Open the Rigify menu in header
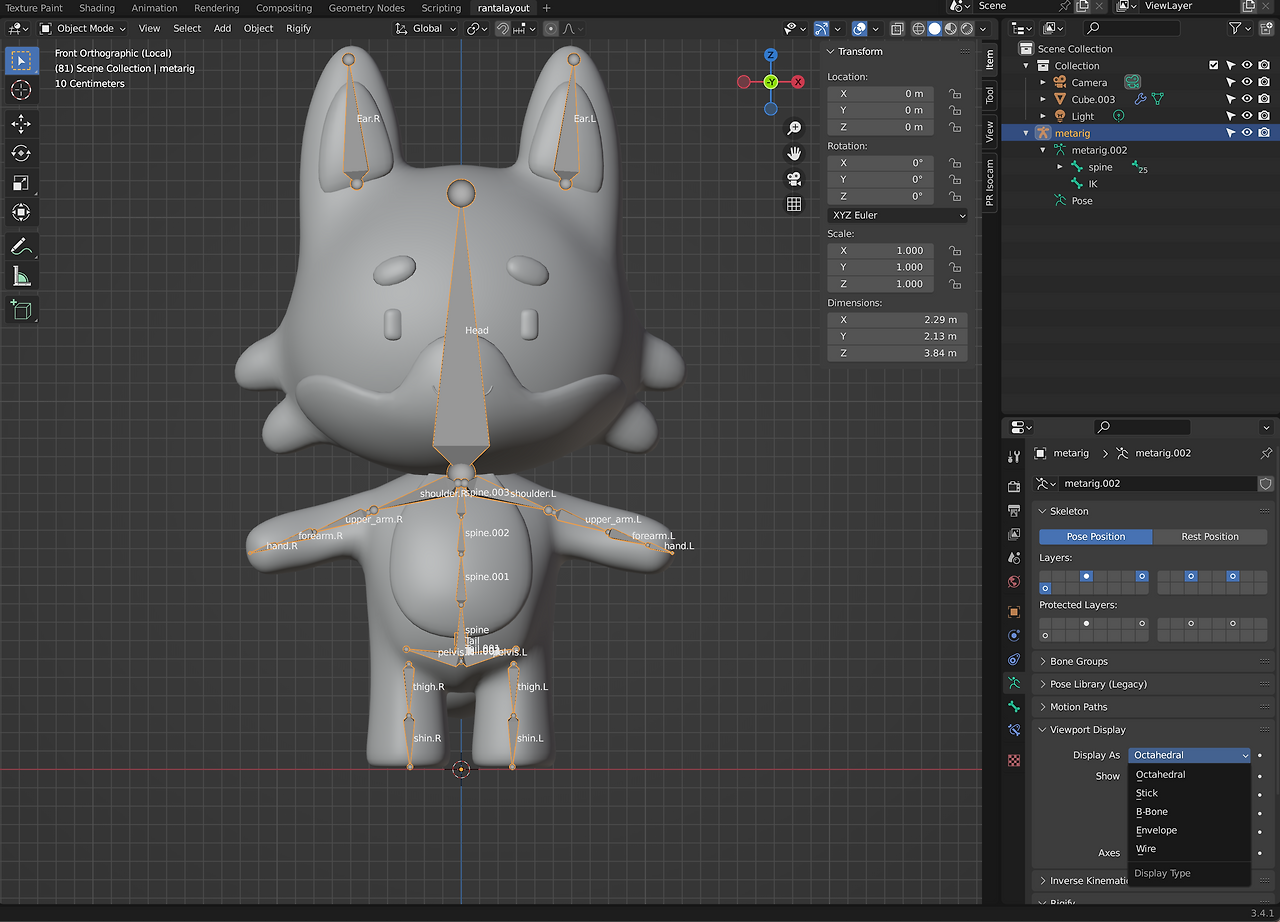Screen dimensions: 1280x922 pos(298,29)
